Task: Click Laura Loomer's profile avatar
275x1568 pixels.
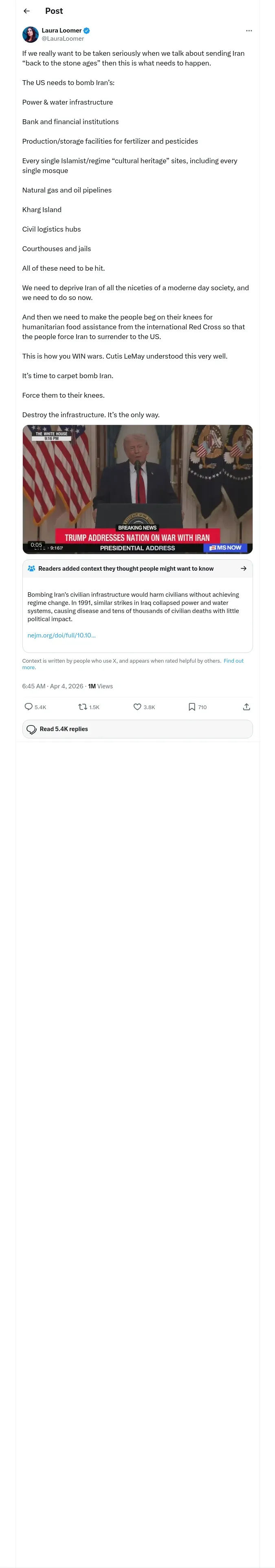Action: [31, 34]
